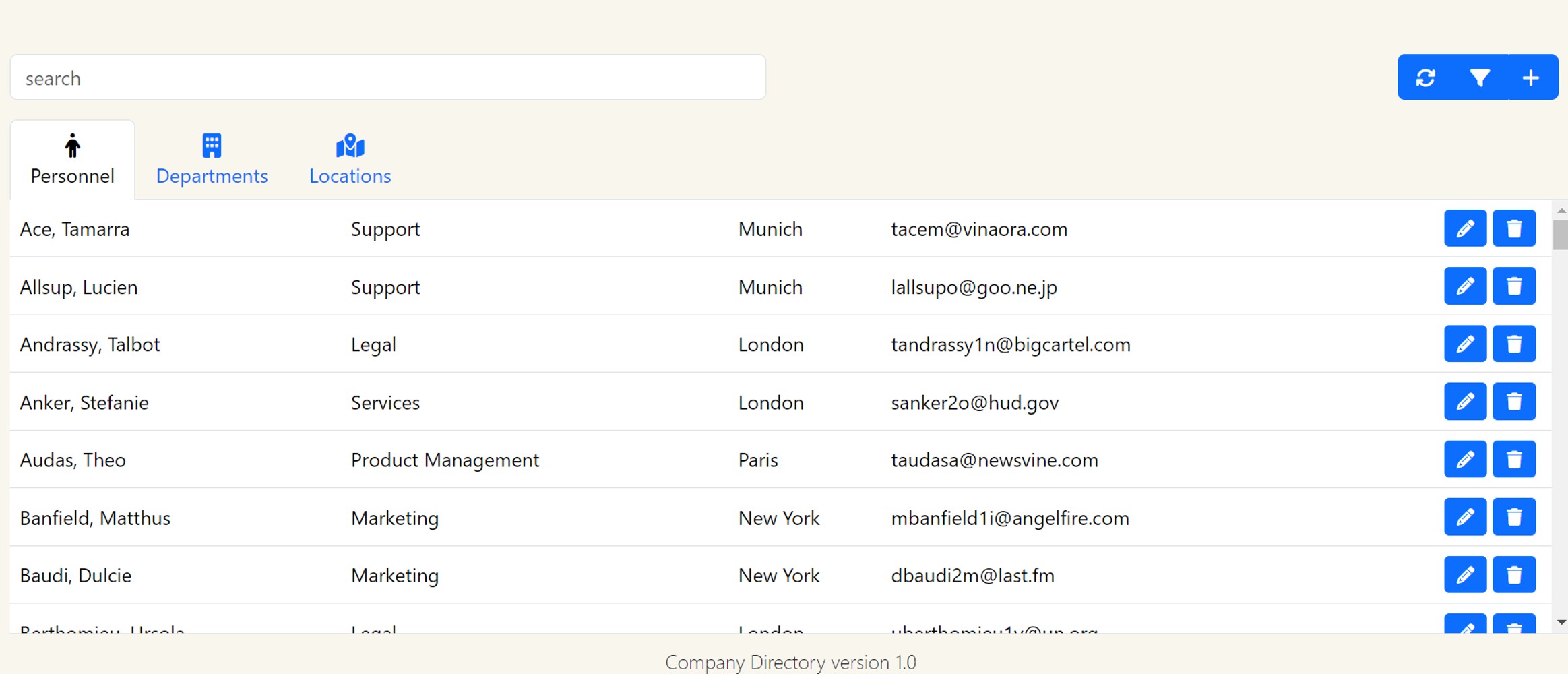Focus the search input field
Viewport: 1568px width, 674px height.
(387, 78)
